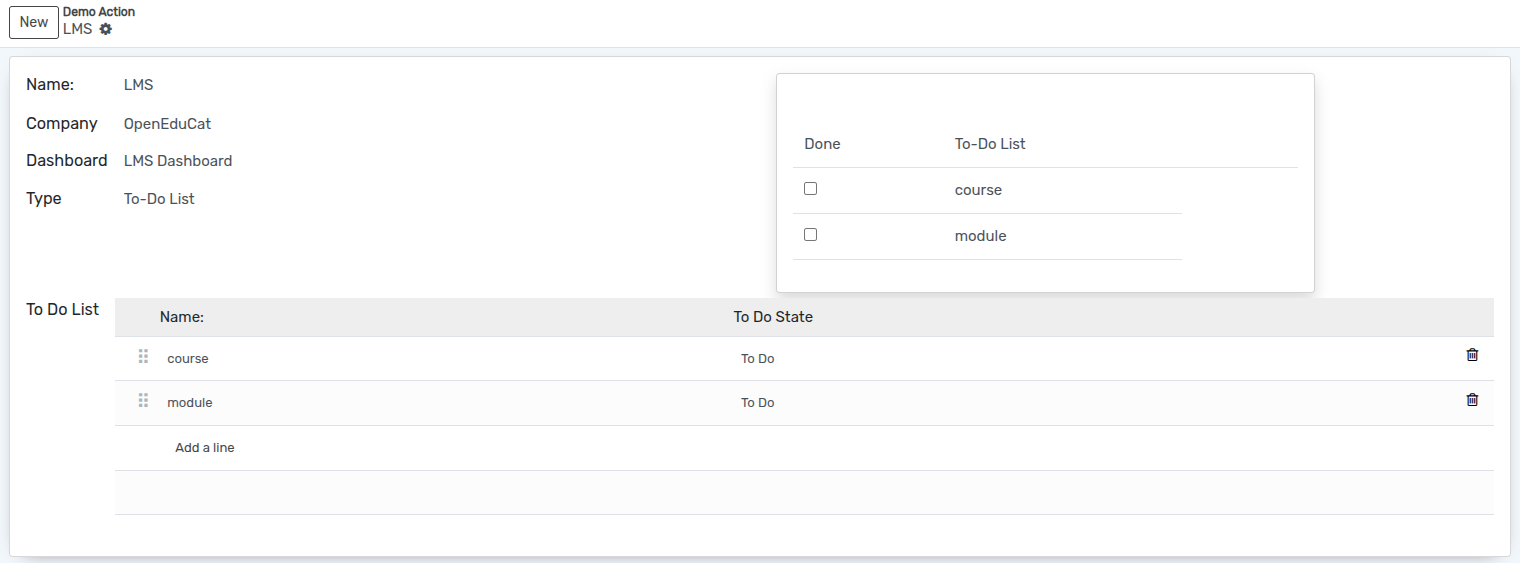Click the To Do state of module row
The image size is (1520, 563).
coord(758,403)
